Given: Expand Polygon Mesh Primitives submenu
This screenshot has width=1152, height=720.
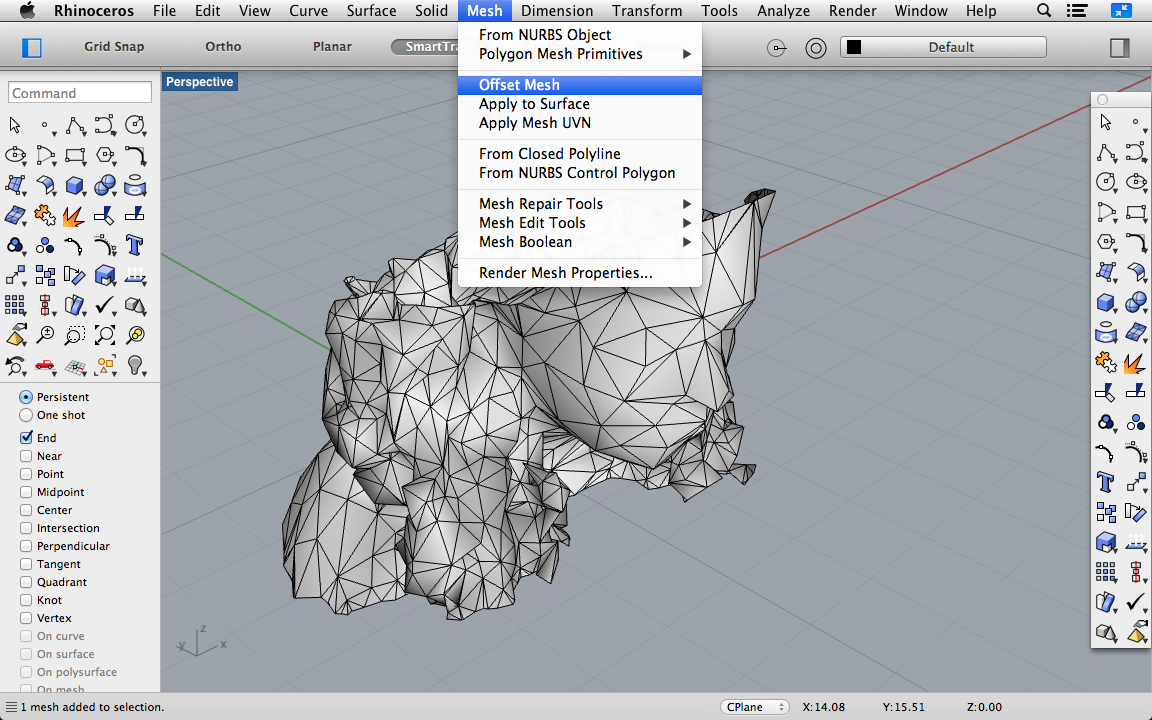Looking at the screenshot, I should (x=580, y=54).
